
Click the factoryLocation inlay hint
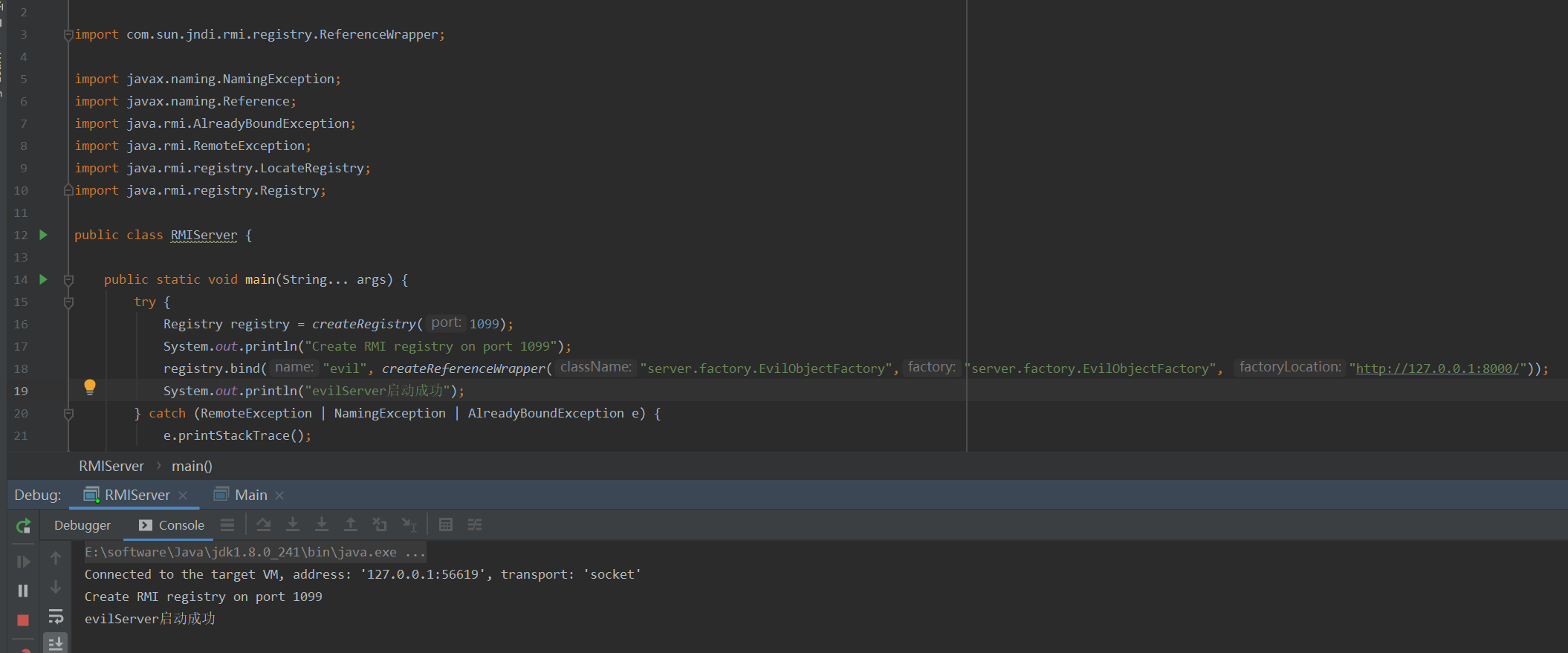coord(1290,367)
